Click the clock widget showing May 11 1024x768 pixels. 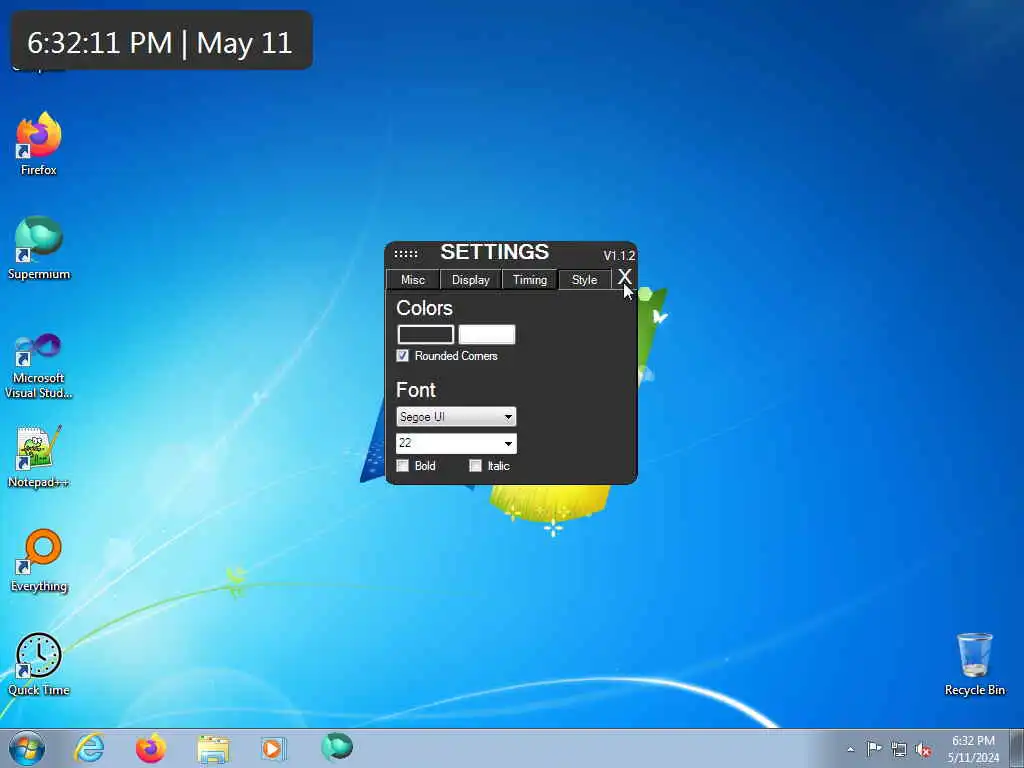click(x=161, y=40)
